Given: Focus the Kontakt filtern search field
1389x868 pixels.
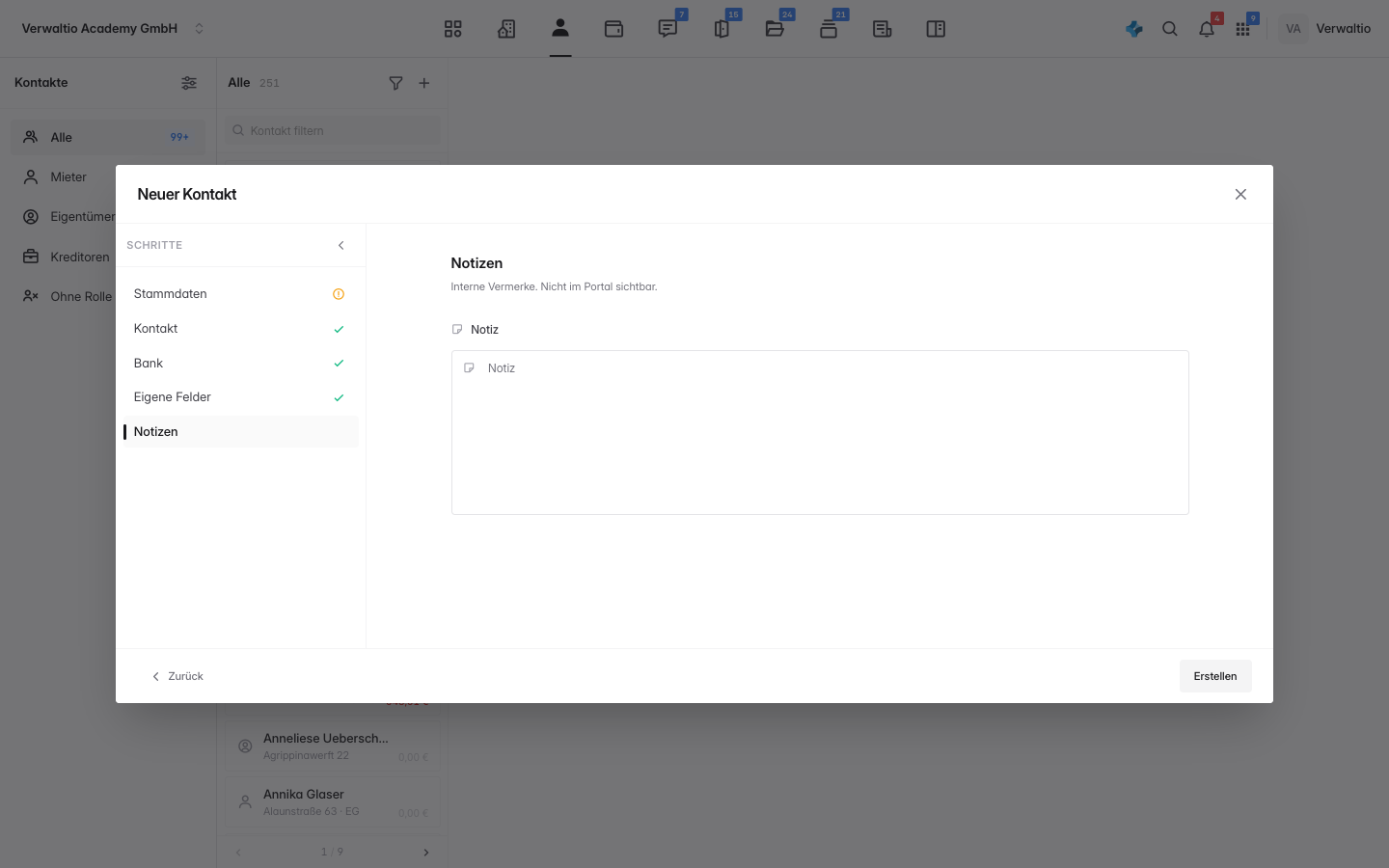Looking at the screenshot, I should (x=333, y=130).
